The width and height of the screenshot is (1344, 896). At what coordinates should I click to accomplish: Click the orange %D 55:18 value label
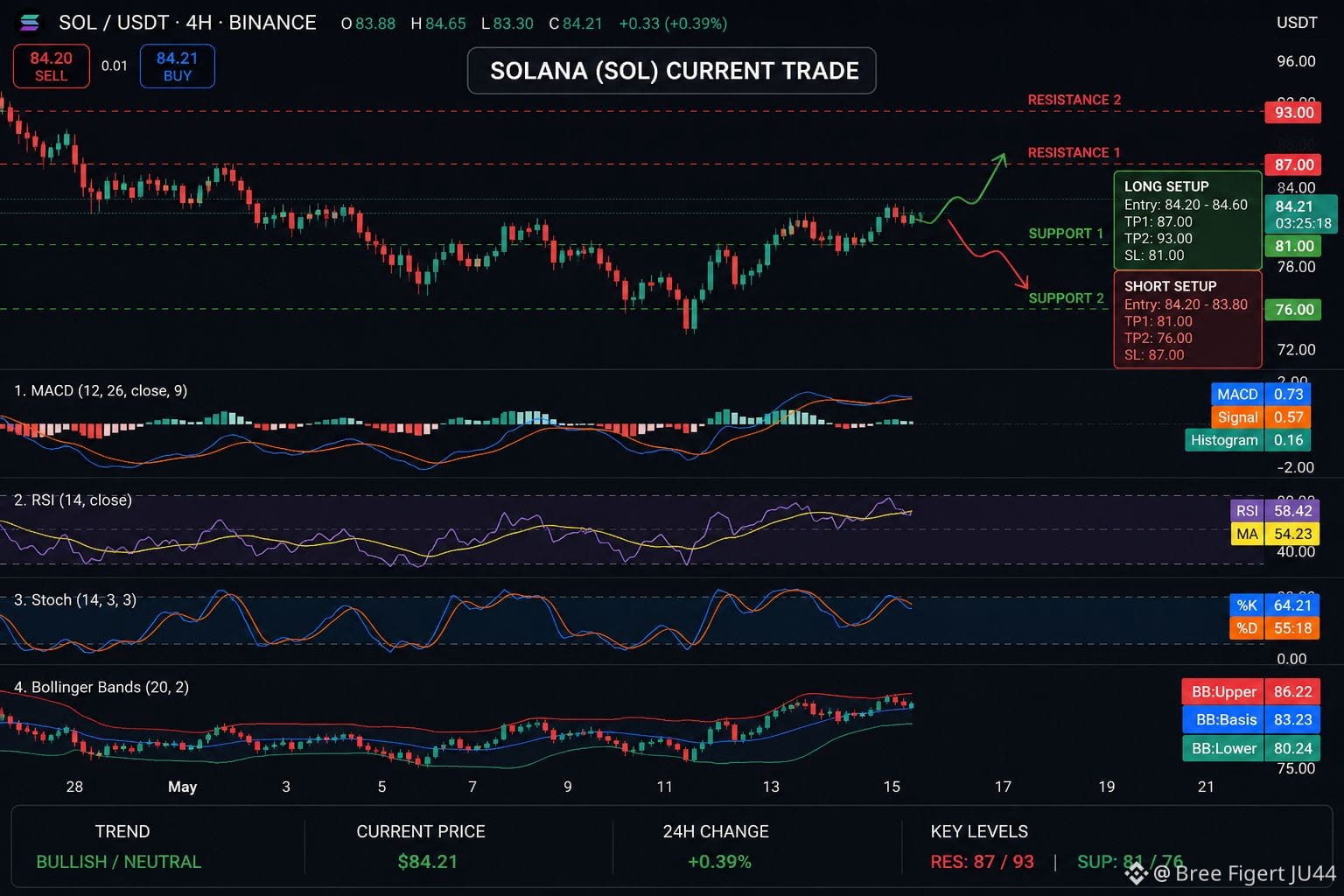click(1274, 628)
